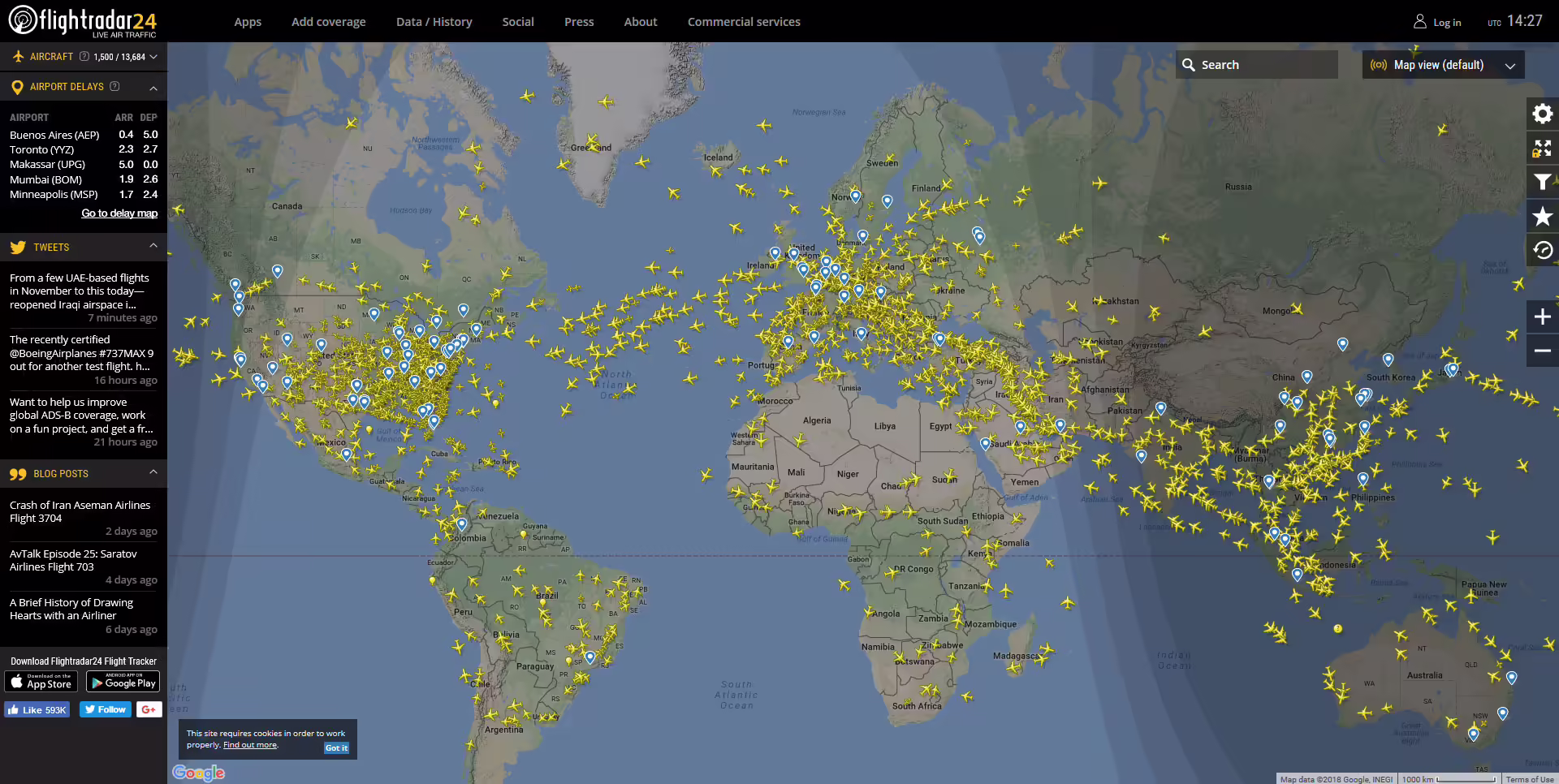Download from the App Store badge
This screenshot has height=784, width=1559.
click(x=41, y=682)
